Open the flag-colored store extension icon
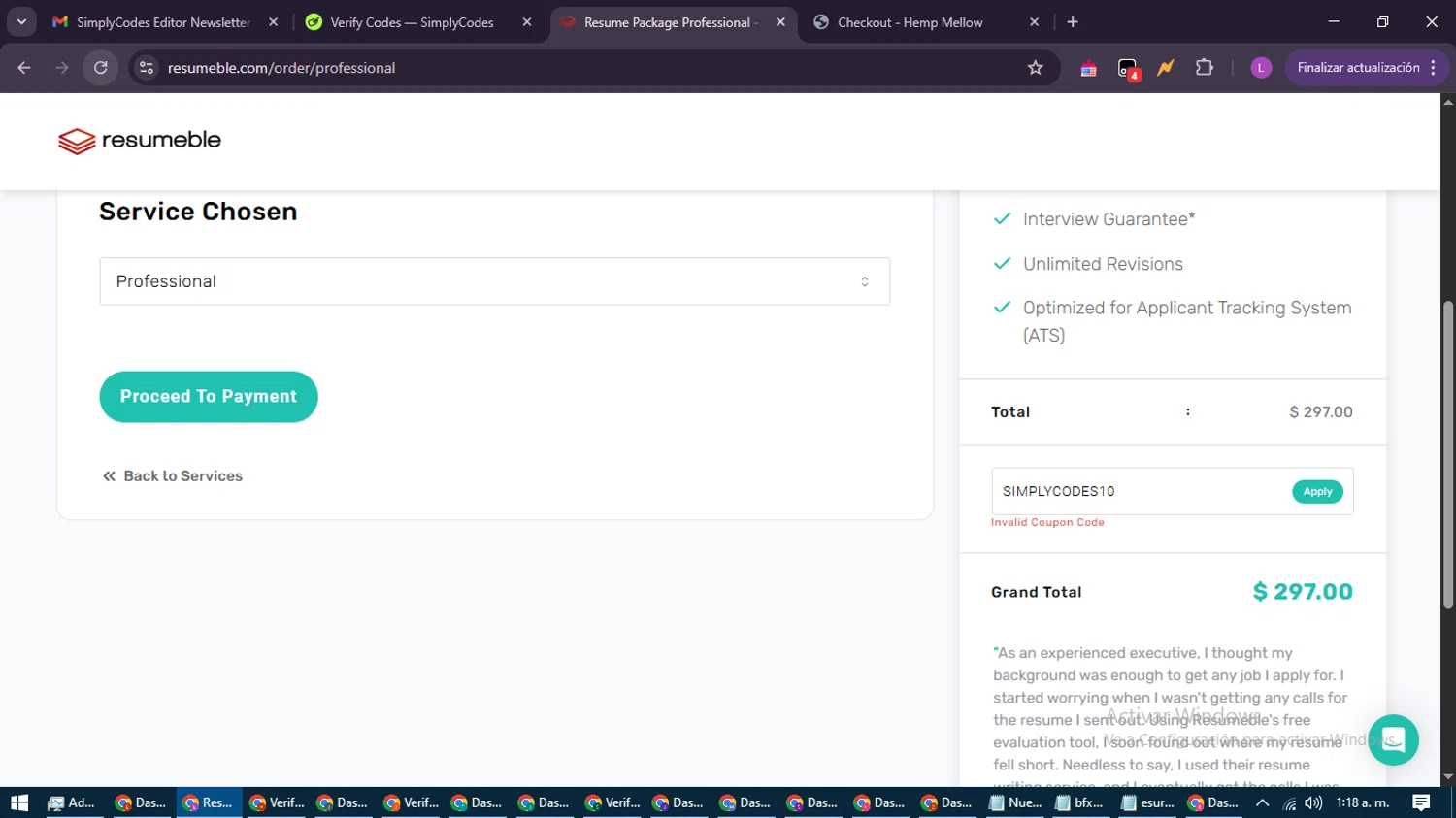The height and width of the screenshot is (818, 1456). tap(1088, 68)
